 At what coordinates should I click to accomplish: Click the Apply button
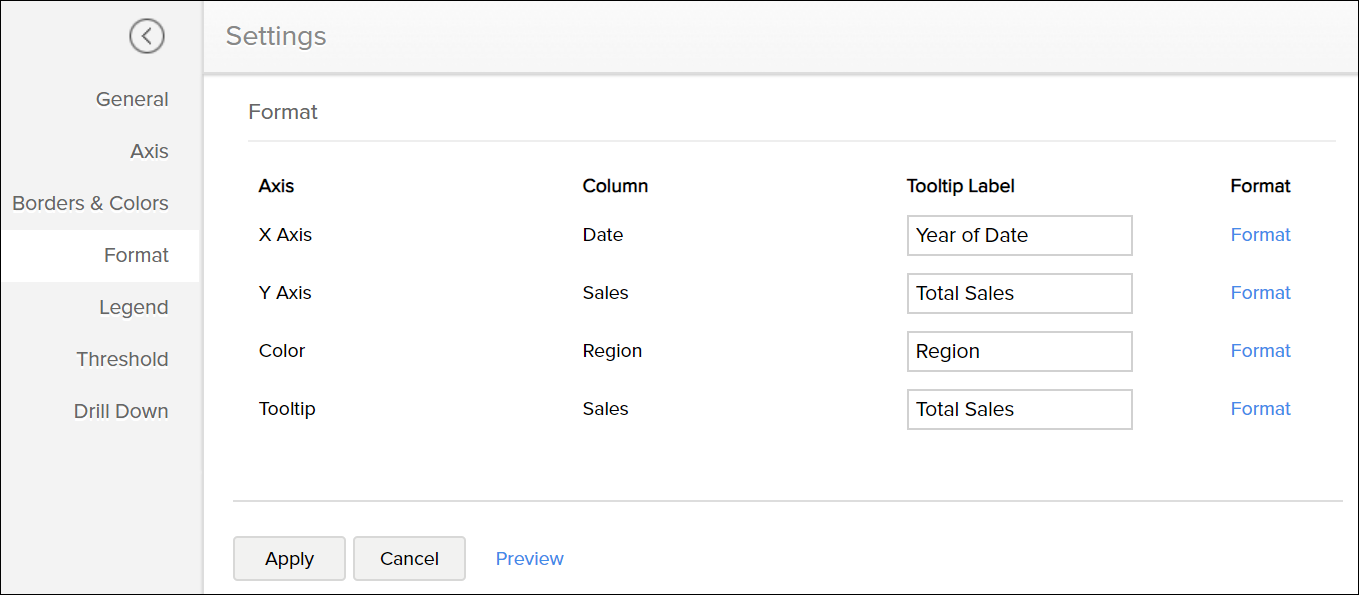(x=289, y=558)
